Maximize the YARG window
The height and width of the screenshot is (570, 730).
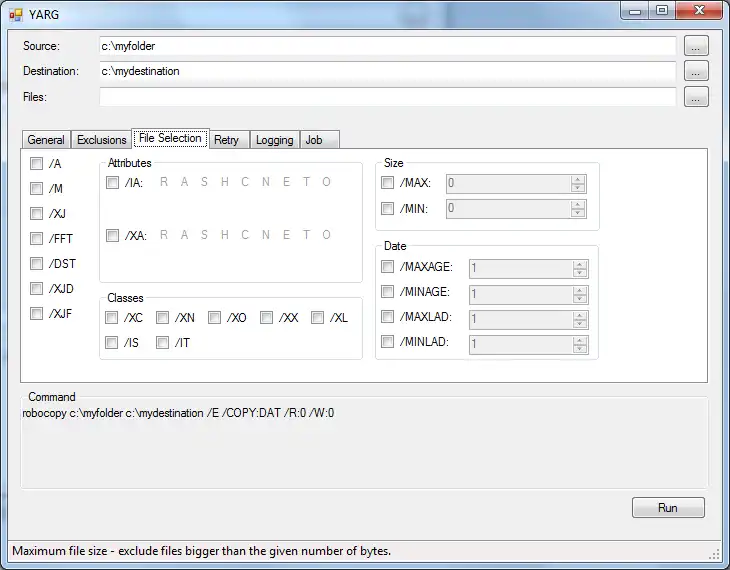tap(662, 11)
